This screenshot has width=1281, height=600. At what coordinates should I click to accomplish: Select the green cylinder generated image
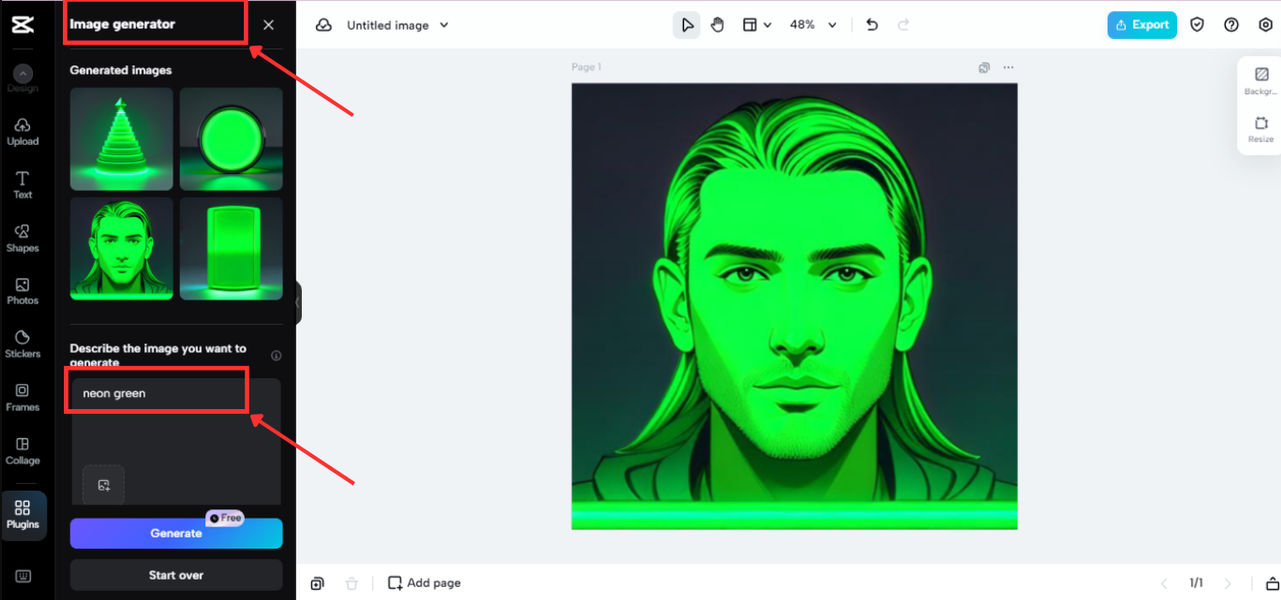point(231,249)
